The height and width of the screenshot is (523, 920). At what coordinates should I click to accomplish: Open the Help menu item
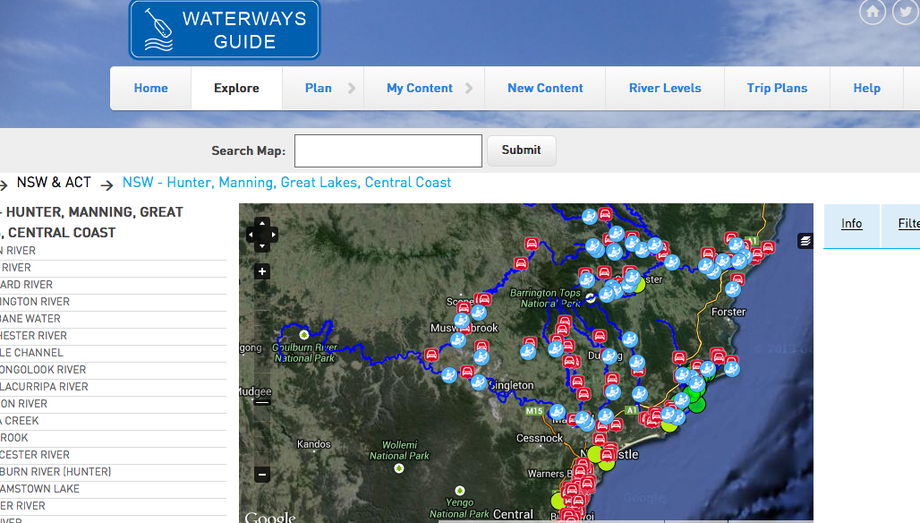point(867,88)
